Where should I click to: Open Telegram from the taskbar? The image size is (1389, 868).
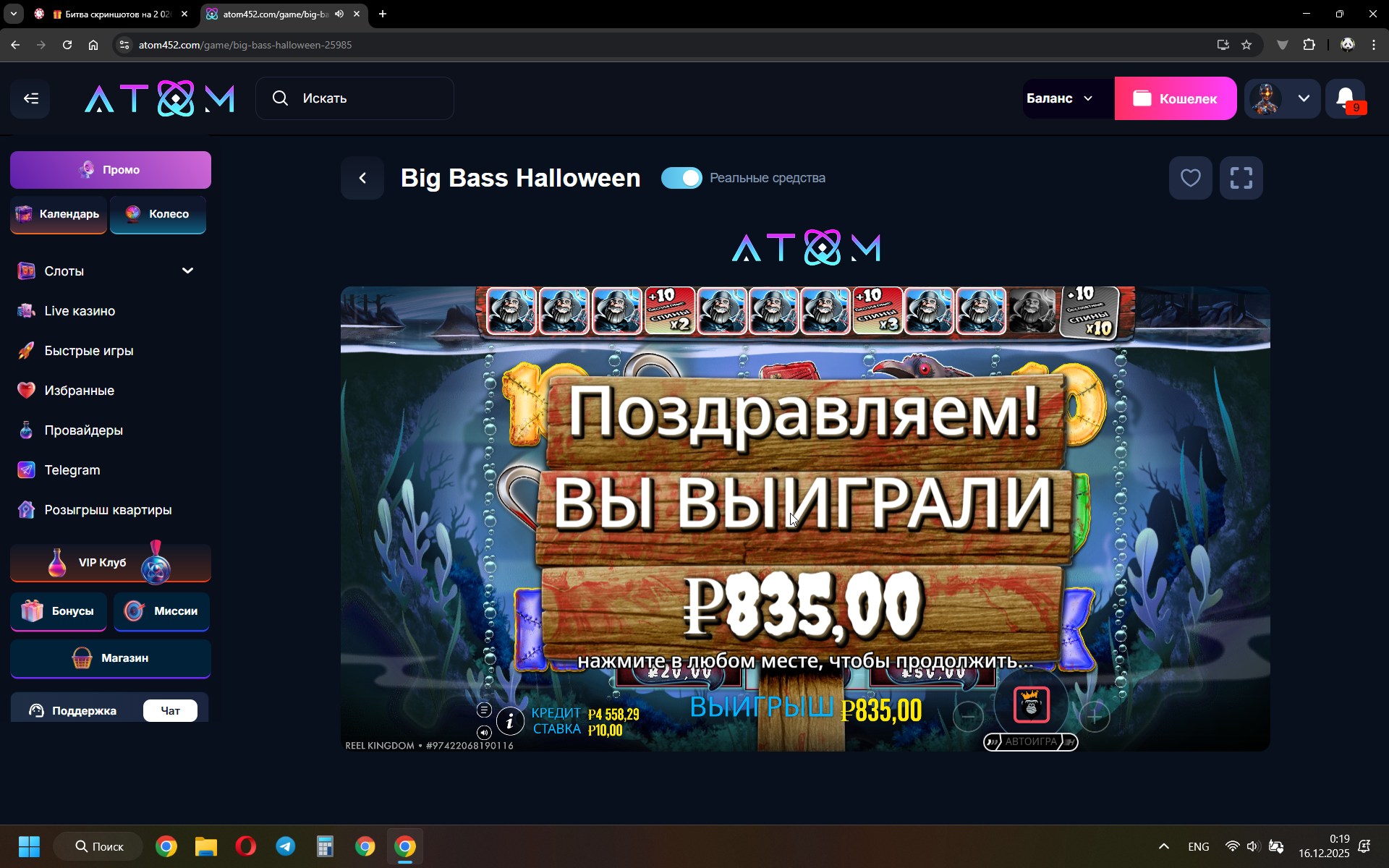click(285, 846)
